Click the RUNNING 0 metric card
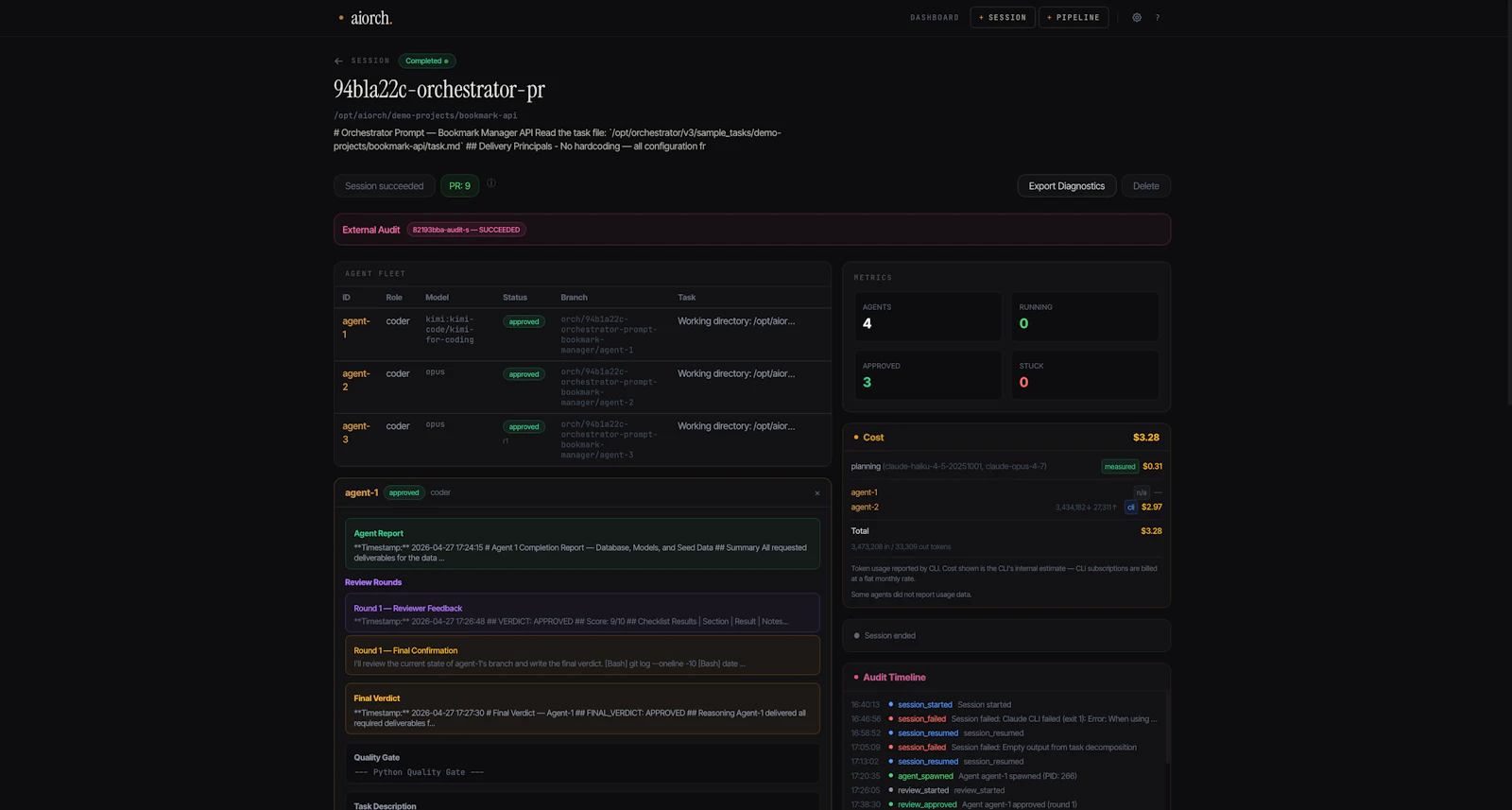 1085,317
